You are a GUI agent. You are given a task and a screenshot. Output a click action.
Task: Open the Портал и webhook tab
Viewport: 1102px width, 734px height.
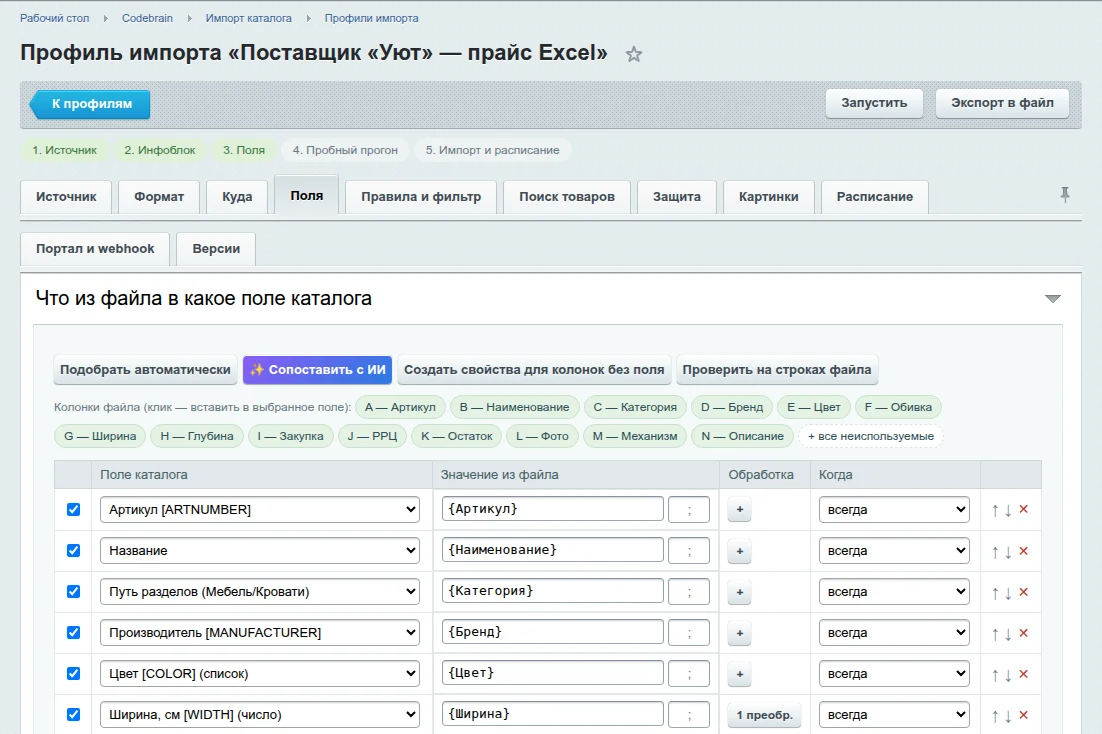95,249
